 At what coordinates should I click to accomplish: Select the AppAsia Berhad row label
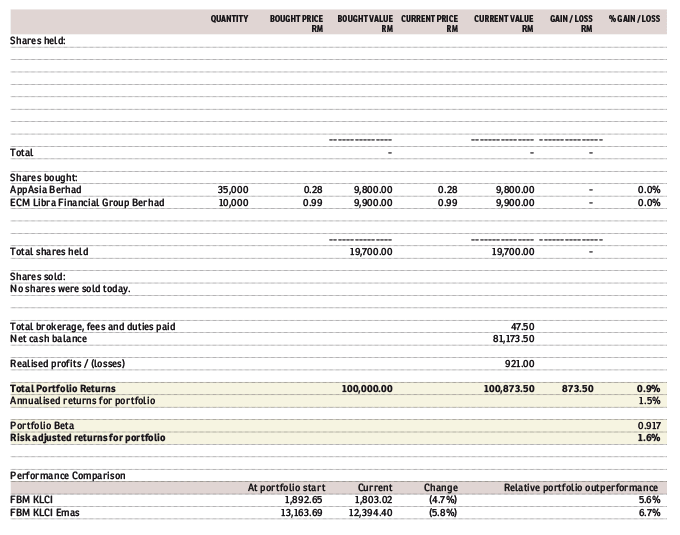[x=45, y=189]
